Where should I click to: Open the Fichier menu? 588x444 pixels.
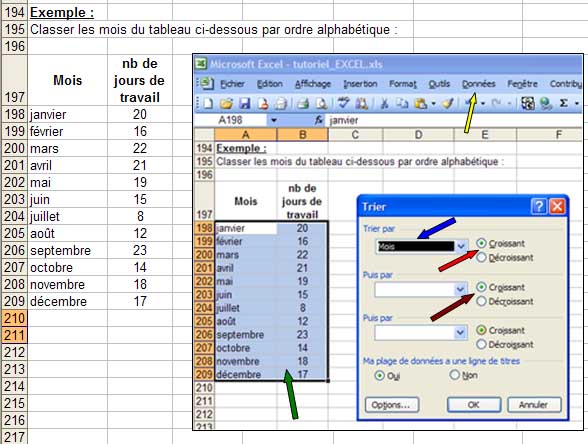pyautogui.click(x=232, y=84)
